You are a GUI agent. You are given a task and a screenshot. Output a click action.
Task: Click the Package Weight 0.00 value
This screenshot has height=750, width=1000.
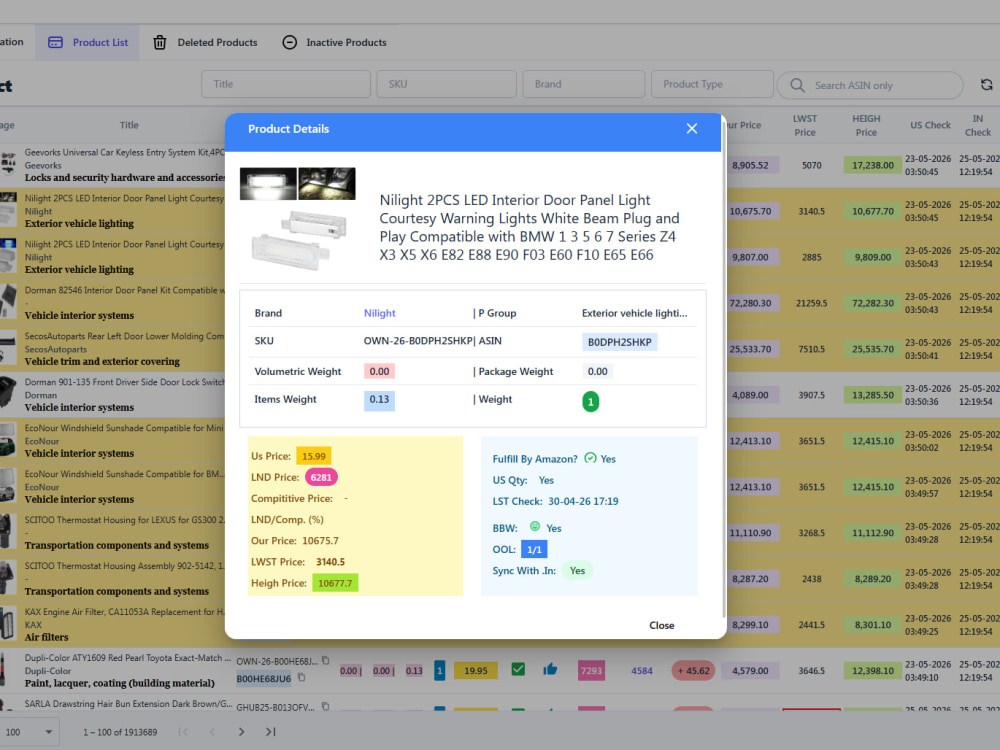[598, 371]
